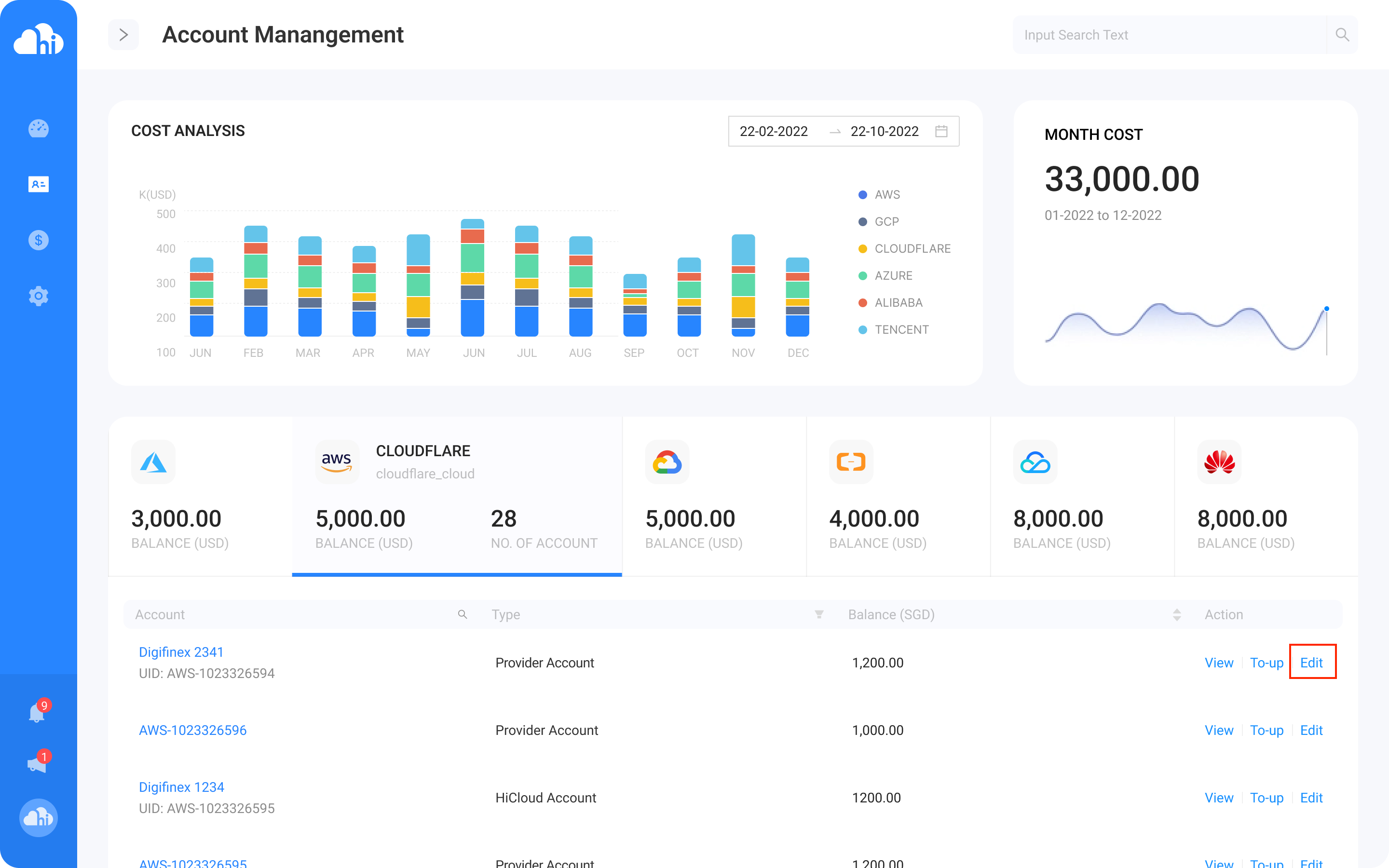Click View for Digifinex 2341

(x=1219, y=663)
